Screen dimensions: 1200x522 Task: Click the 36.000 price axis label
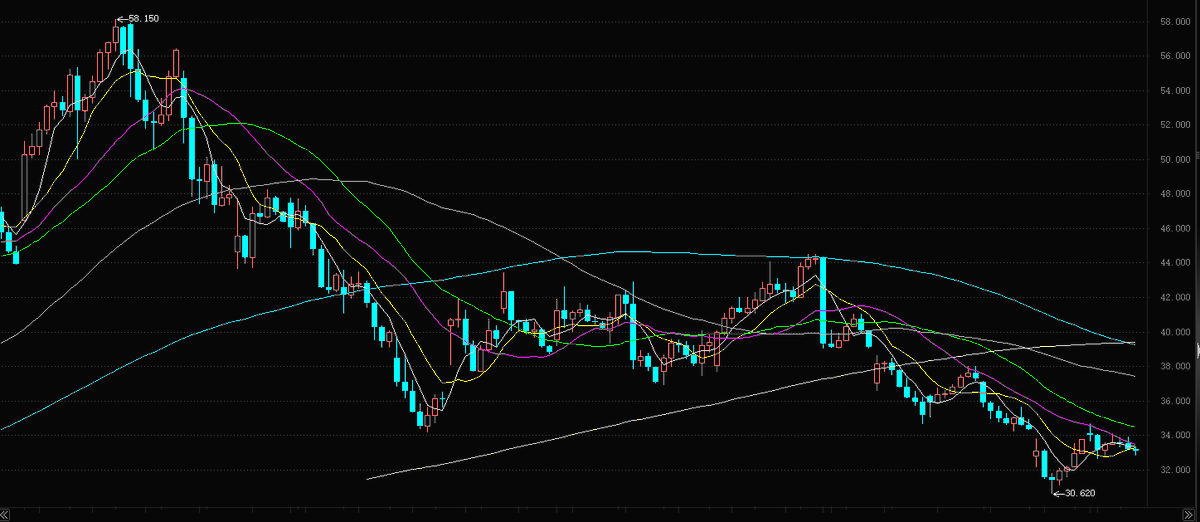(1174, 401)
